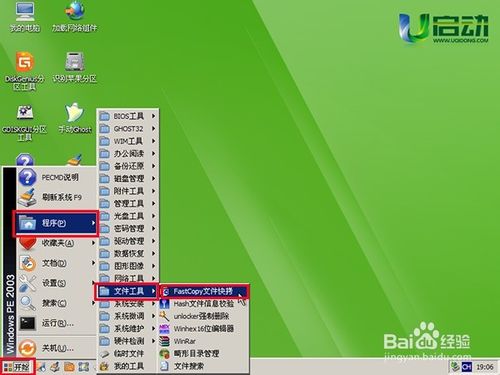
Task: Click 关机(U)... shutdown entry
Action: pyautogui.click(x=57, y=348)
